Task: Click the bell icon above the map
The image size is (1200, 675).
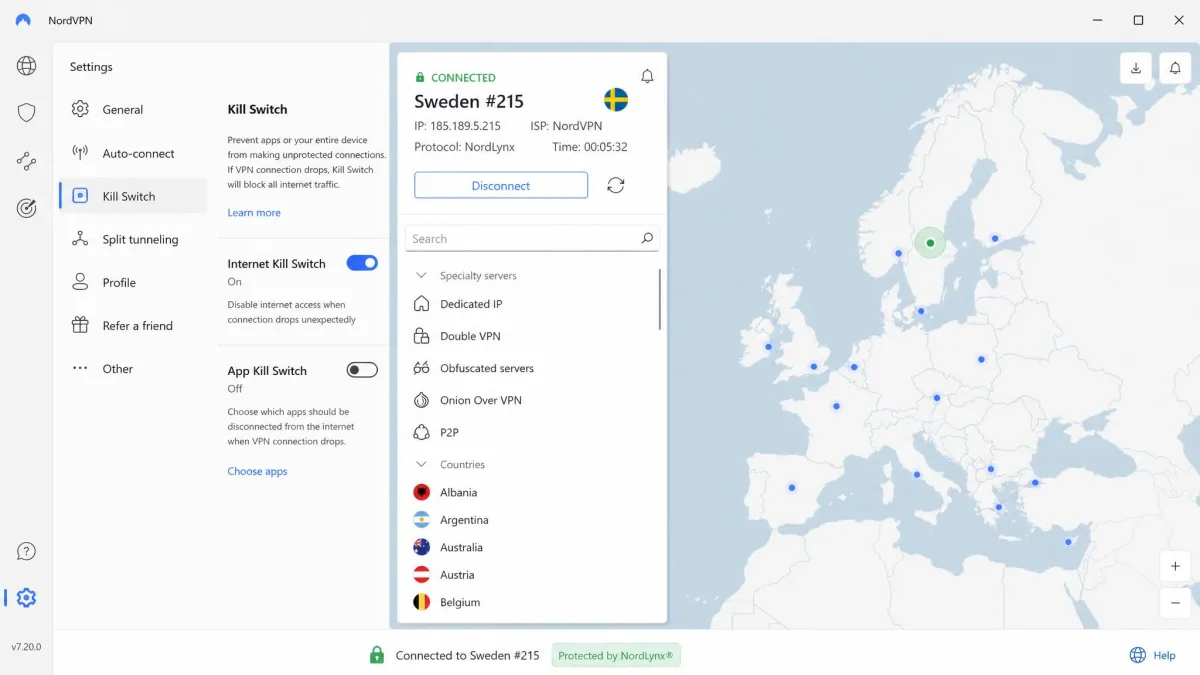Action: click(1175, 68)
